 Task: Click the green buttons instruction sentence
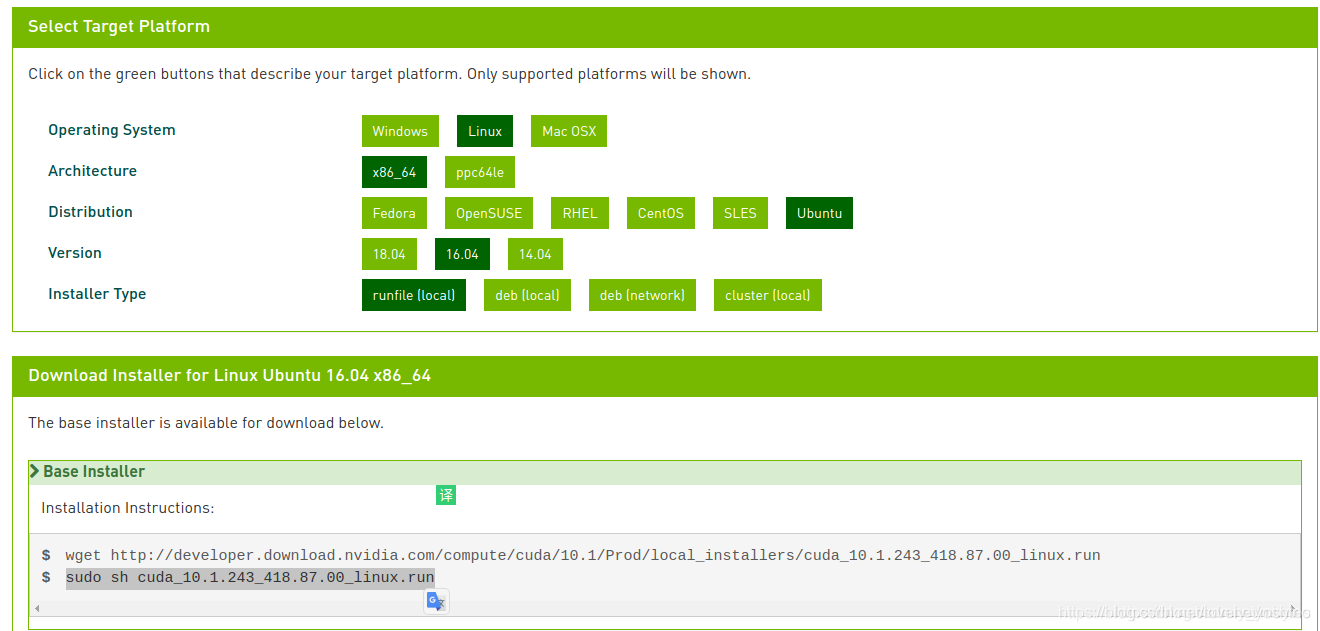click(x=389, y=74)
